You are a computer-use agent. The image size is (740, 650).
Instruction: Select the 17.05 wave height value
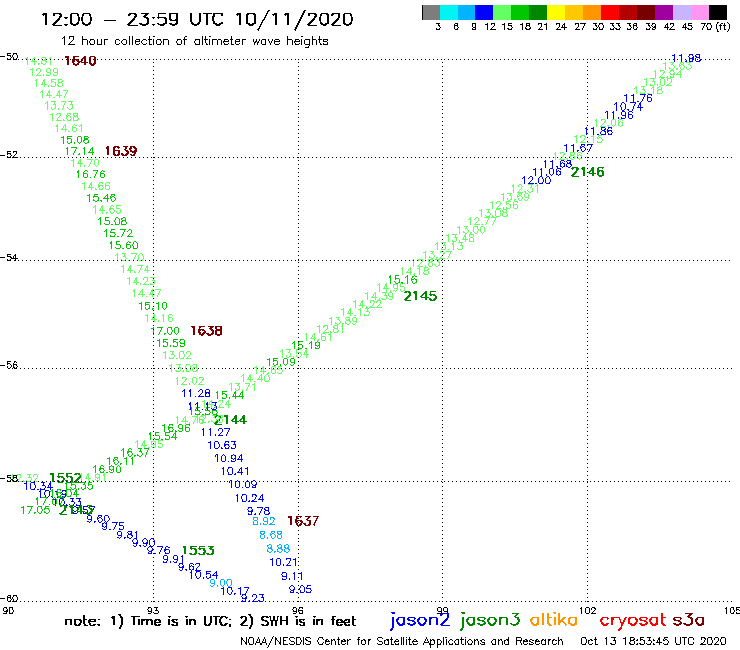(x=35, y=510)
